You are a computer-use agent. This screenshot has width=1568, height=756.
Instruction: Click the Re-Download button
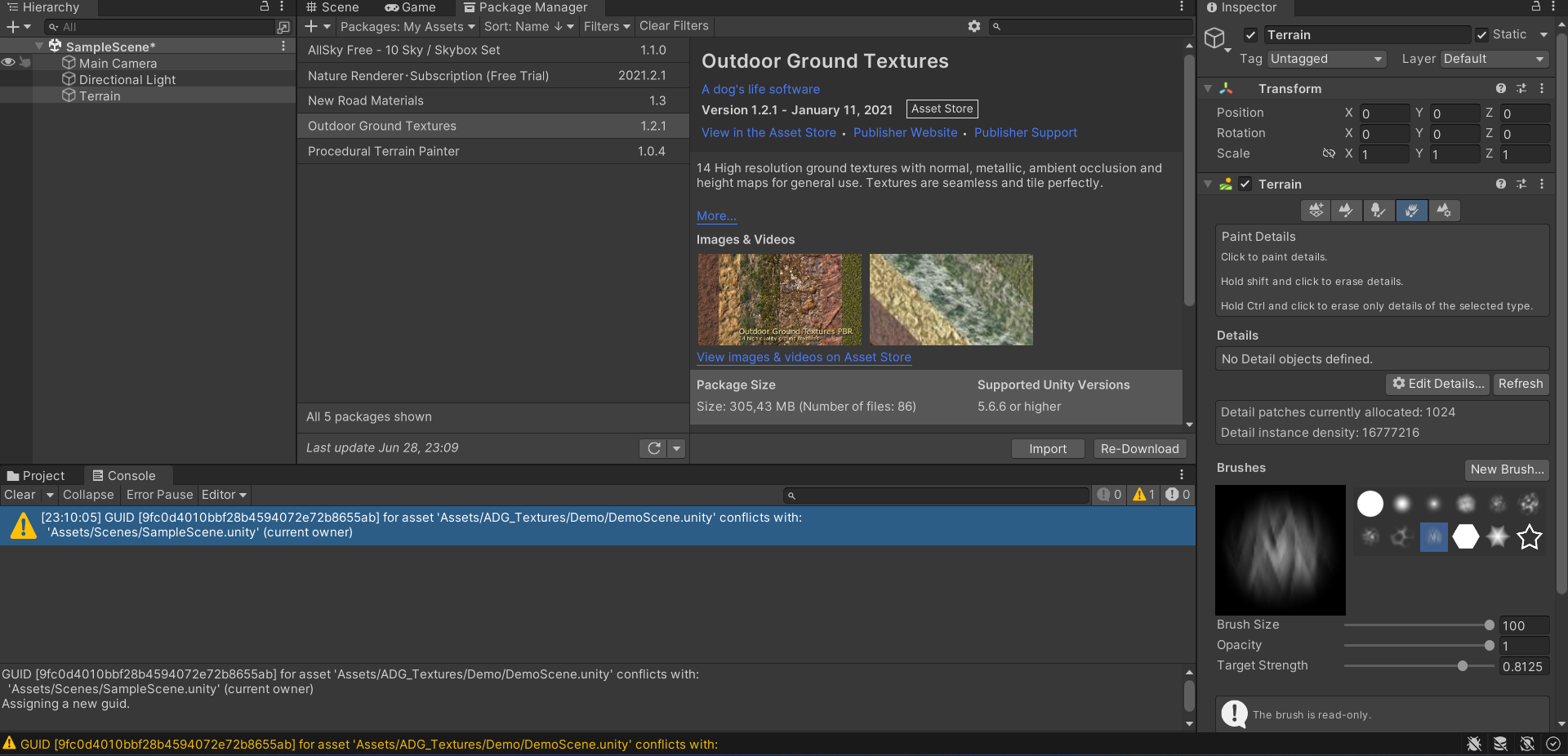coord(1139,449)
